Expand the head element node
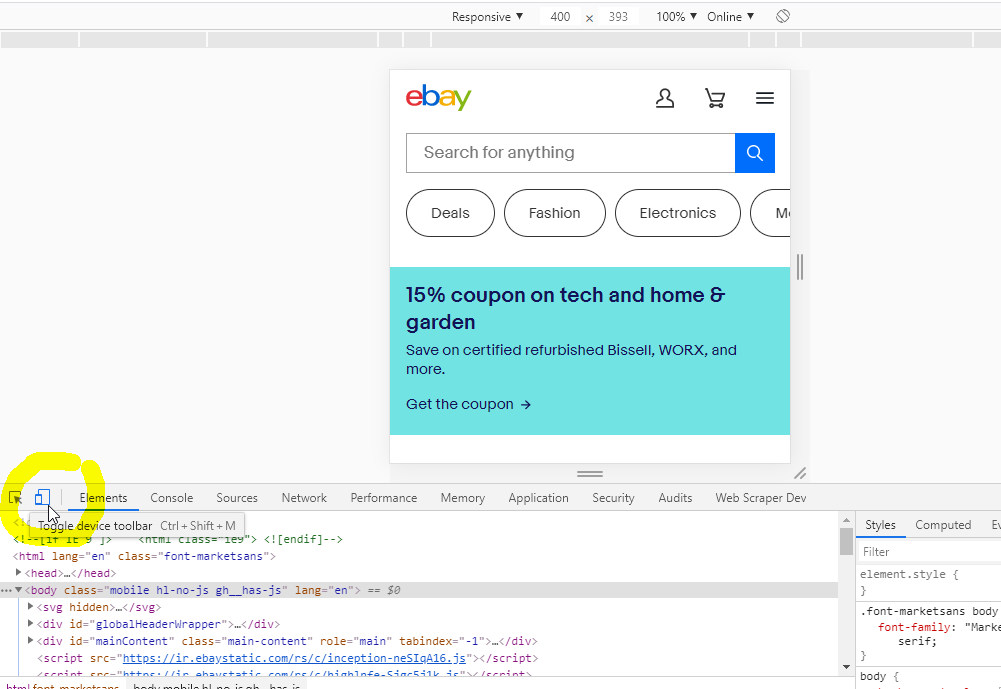 (x=19, y=573)
